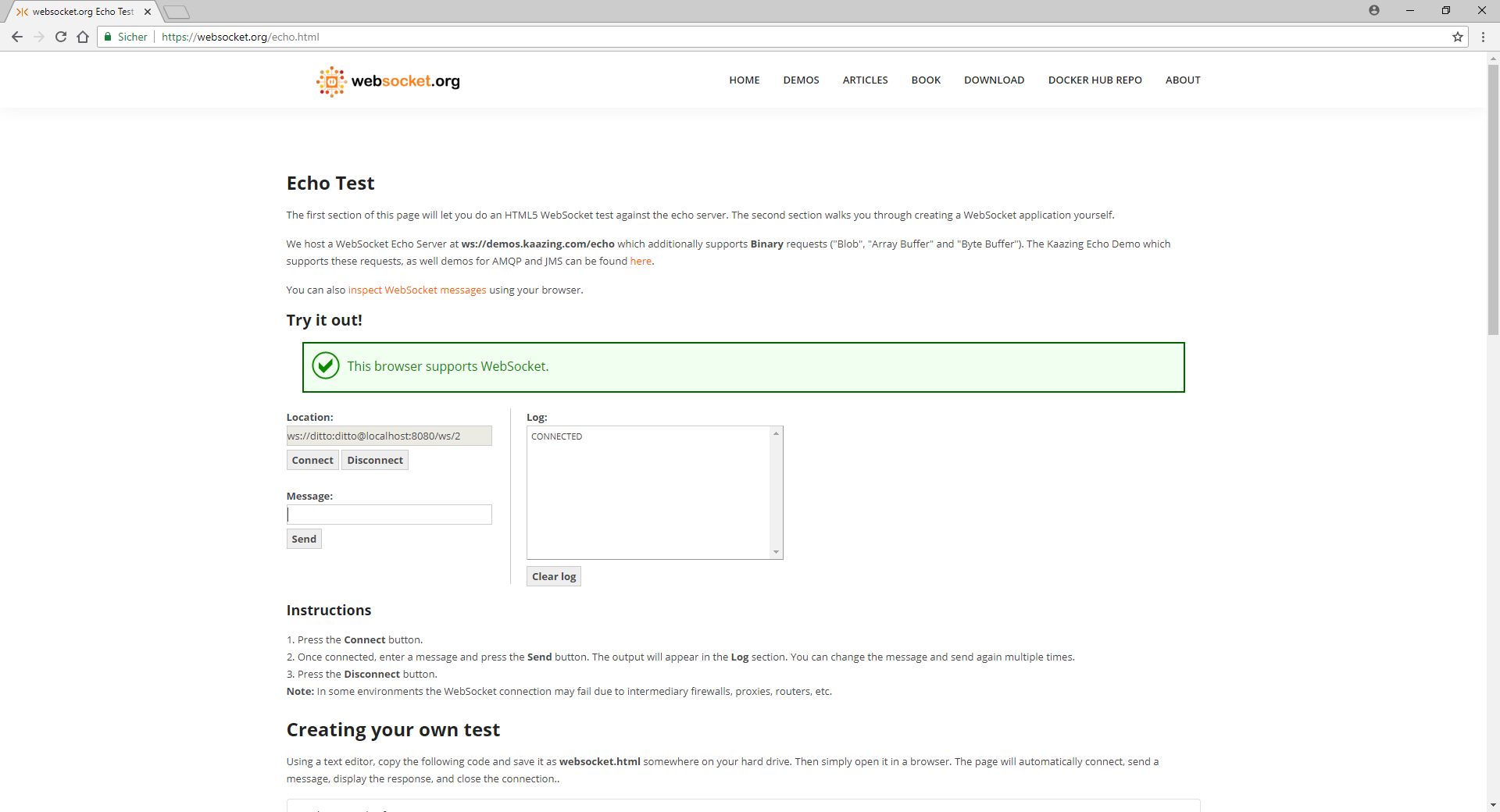Screen dimensions: 1500x812
Task: Reload the page with refresh icon
Action: 61,37
